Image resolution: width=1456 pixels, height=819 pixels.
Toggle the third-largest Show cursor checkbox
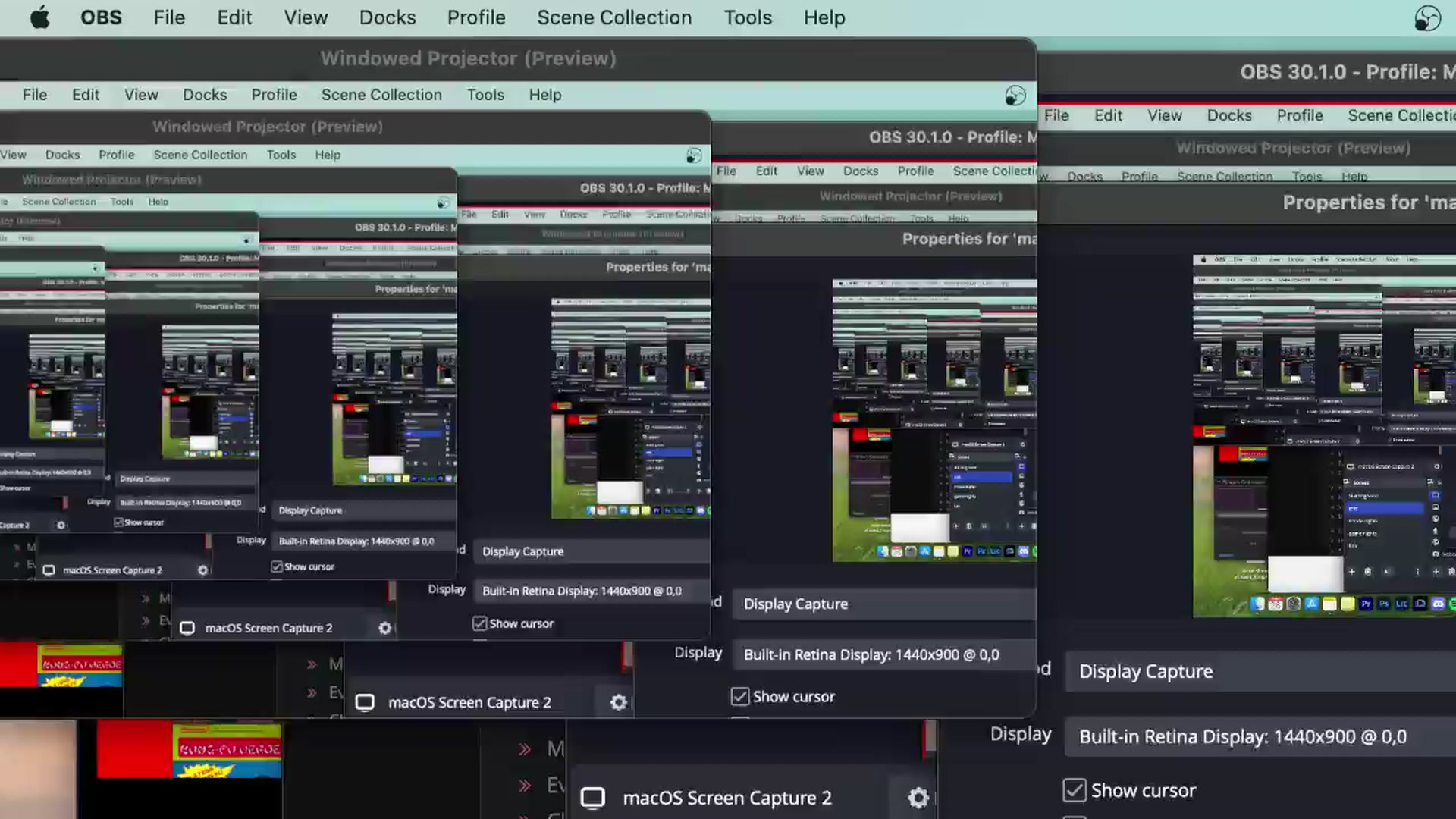(x=479, y=623)
